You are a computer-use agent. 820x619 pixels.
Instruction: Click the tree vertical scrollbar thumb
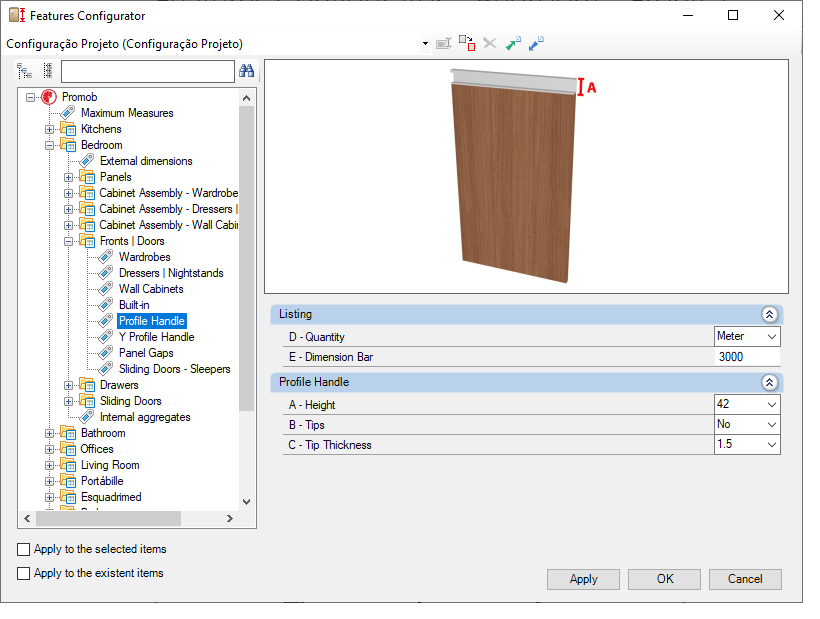pos(246,259)
